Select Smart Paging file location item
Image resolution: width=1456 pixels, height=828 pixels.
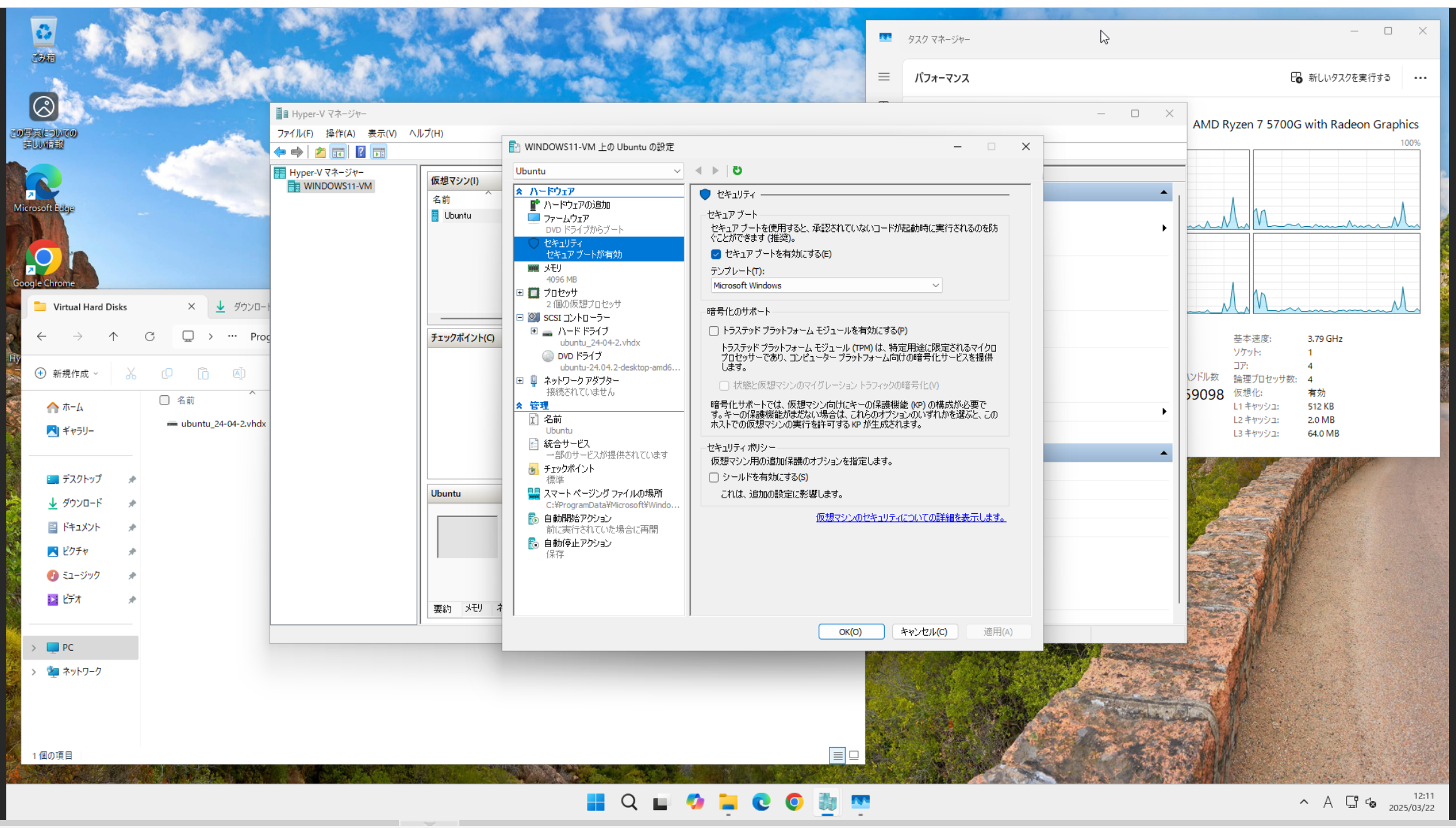(x=602, y=493)
